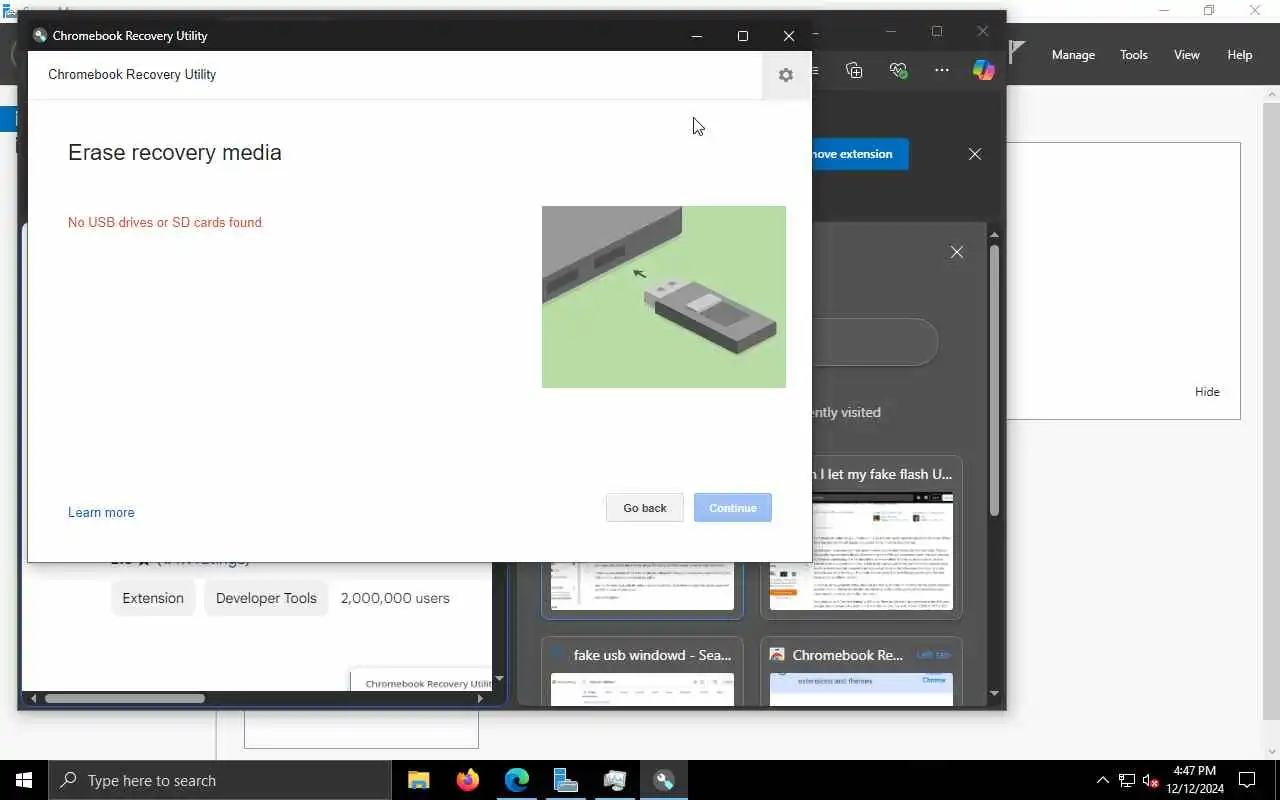Show hidden system tray icons
Image resolution: width=1280 pixels, height=800 pixels.
point(1103,780)
